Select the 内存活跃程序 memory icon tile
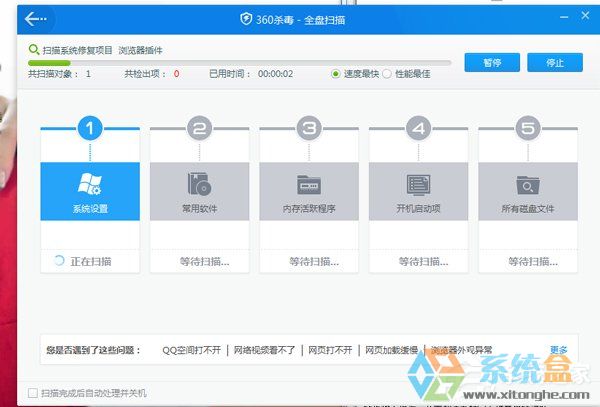The height and width of the screenshot is (407, 600). point(309,191)
